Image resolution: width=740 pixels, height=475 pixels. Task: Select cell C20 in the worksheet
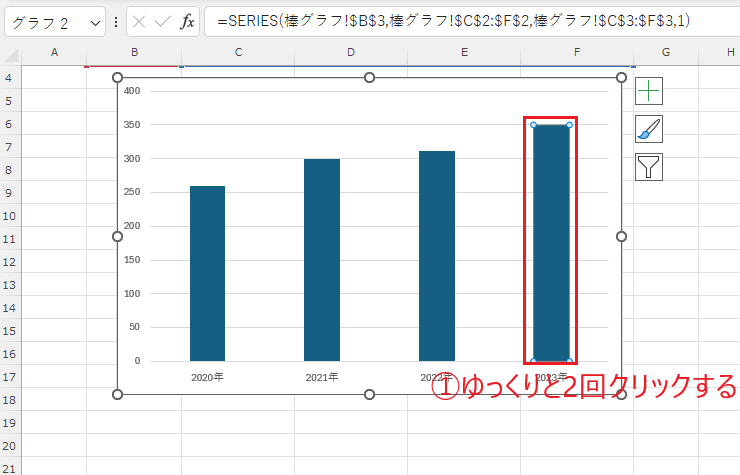pyautogui.click(x=238, y=445)
